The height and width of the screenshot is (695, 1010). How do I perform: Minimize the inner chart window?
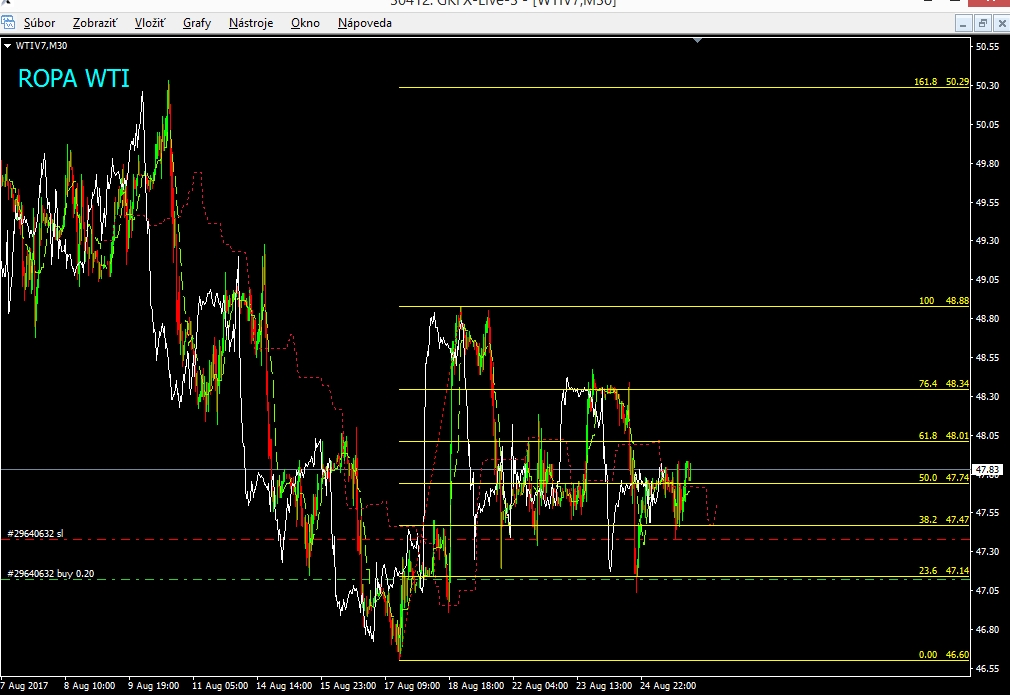[962, 24]
